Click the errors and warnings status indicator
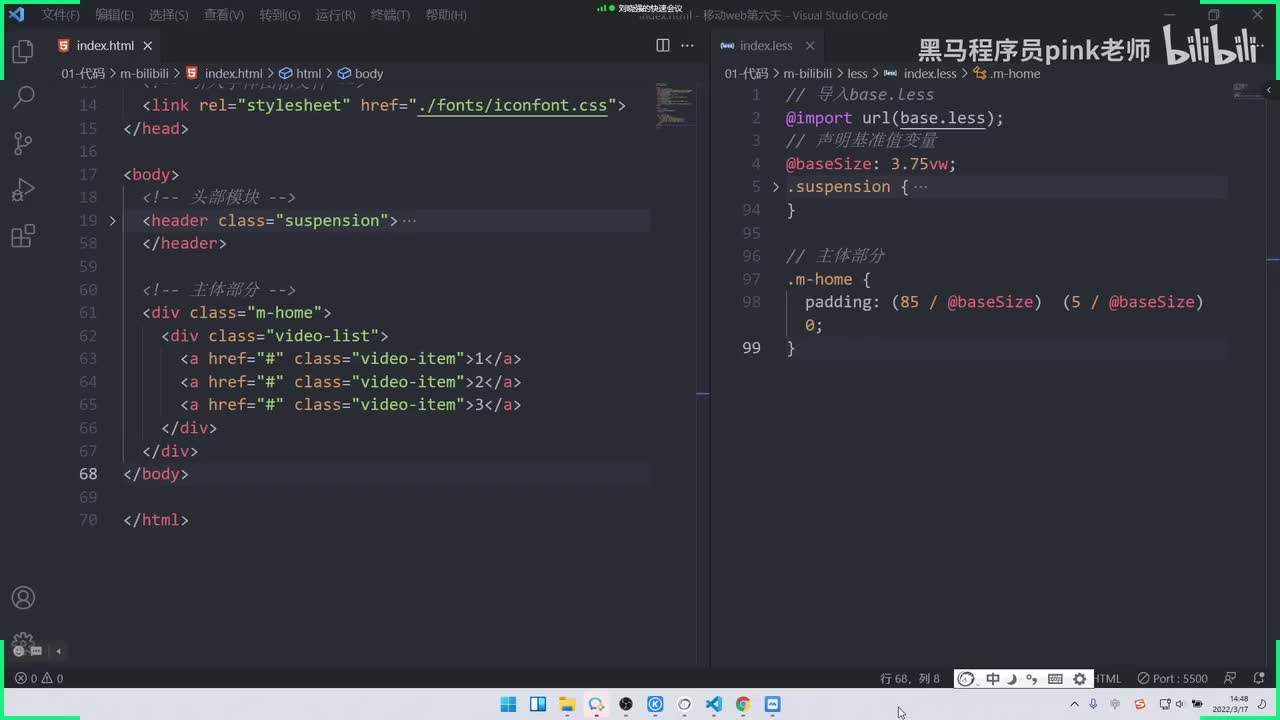Image resolution: width=1280 pixels, height=720 pixels. tap(39, 678)
